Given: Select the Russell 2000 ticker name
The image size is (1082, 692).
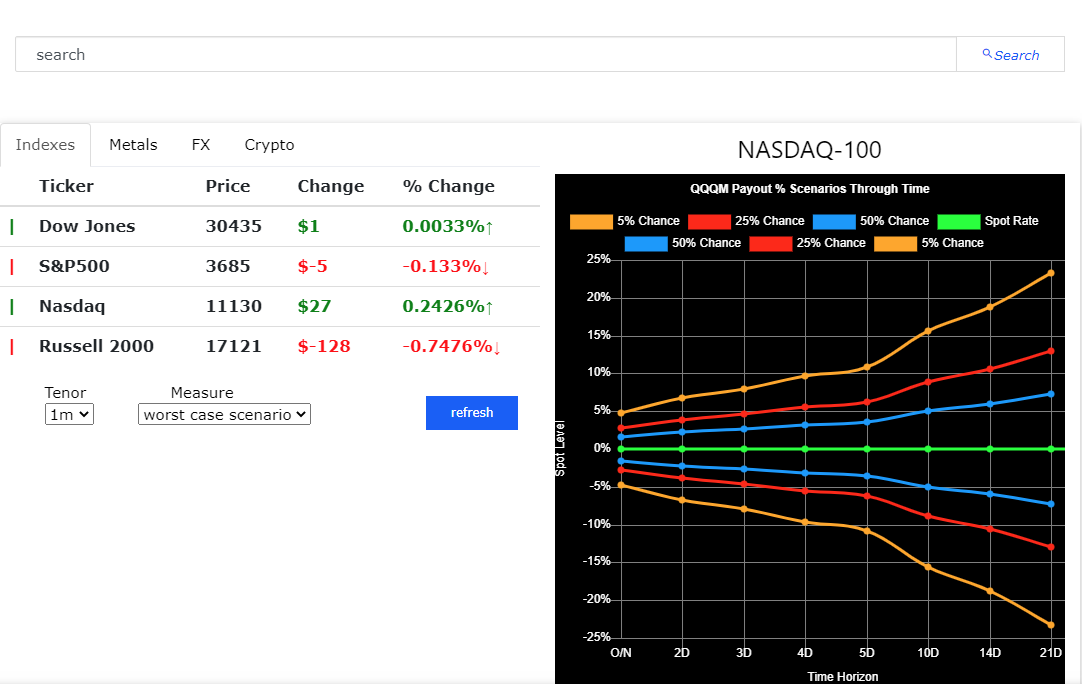Looking at the screenshot, I should [x=97, y=346].
